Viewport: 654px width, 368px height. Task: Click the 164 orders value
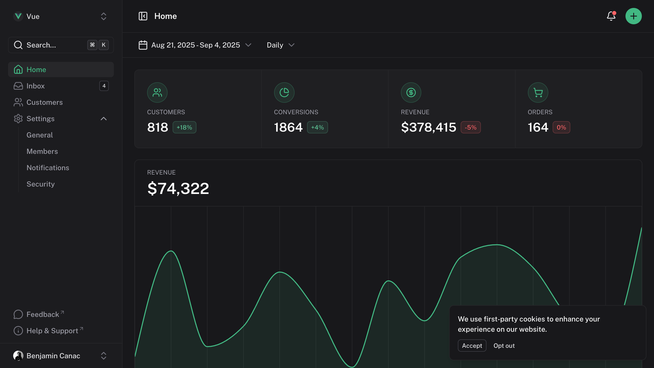(538, 127)
